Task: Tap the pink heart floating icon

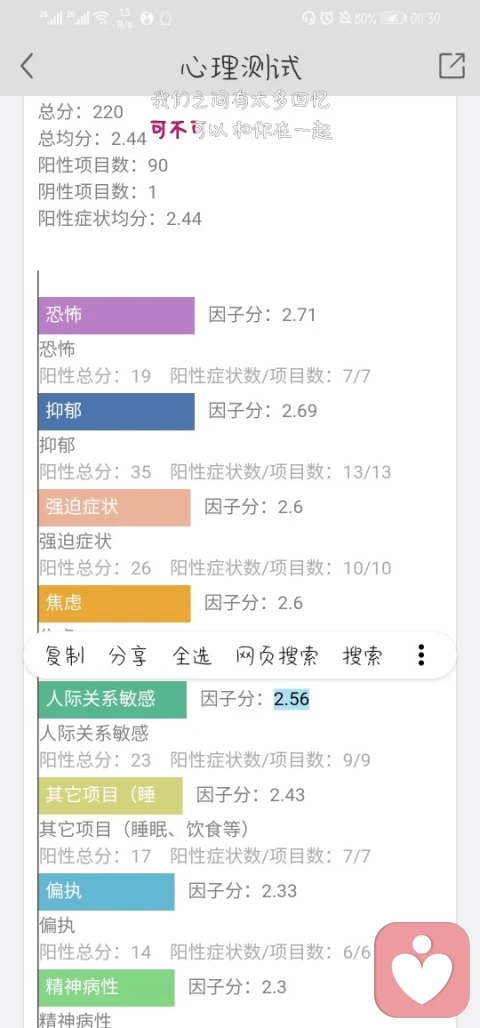Action: coord(422,970)
